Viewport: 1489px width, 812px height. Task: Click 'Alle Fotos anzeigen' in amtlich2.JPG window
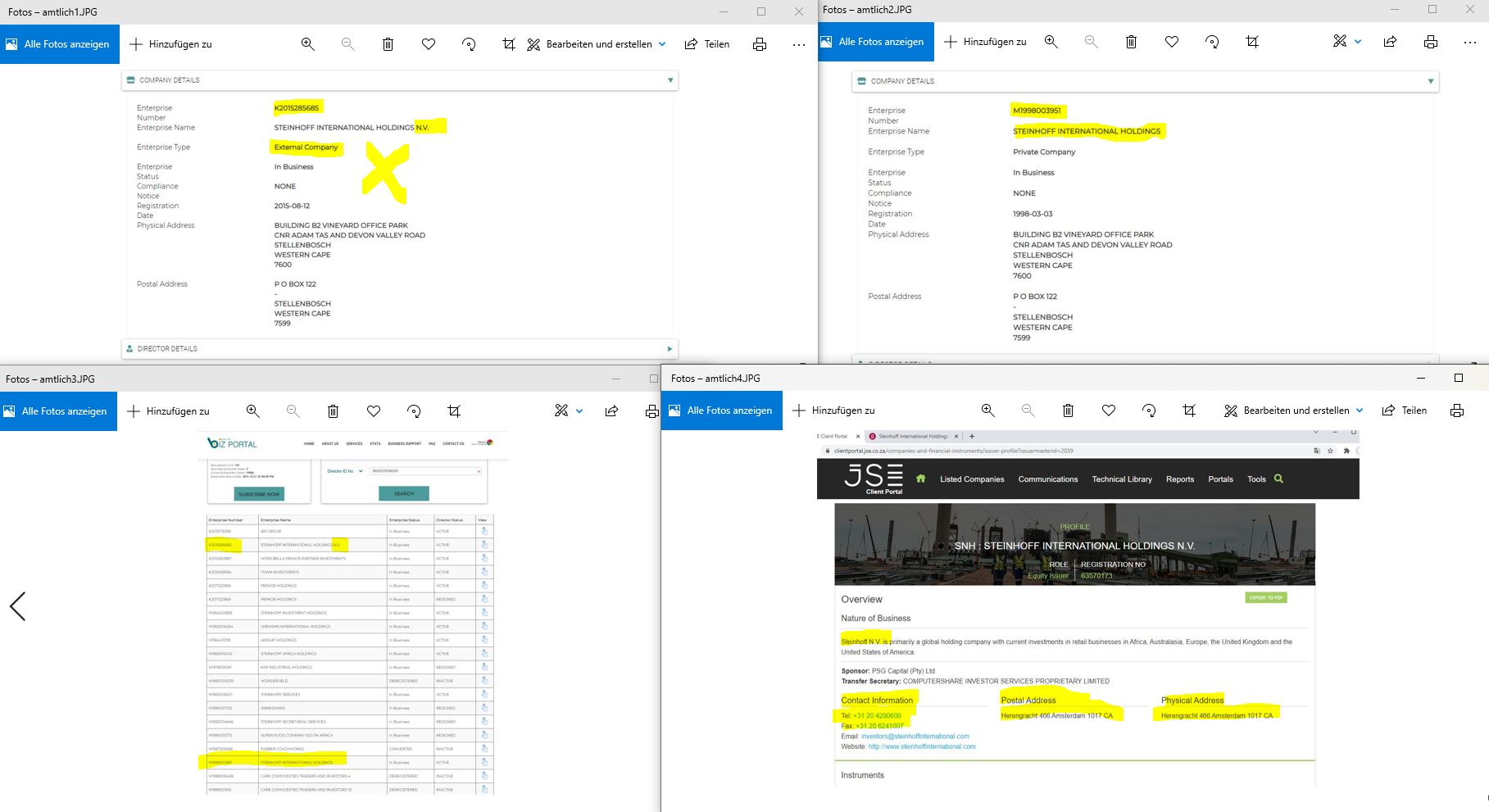pos(876,42)
